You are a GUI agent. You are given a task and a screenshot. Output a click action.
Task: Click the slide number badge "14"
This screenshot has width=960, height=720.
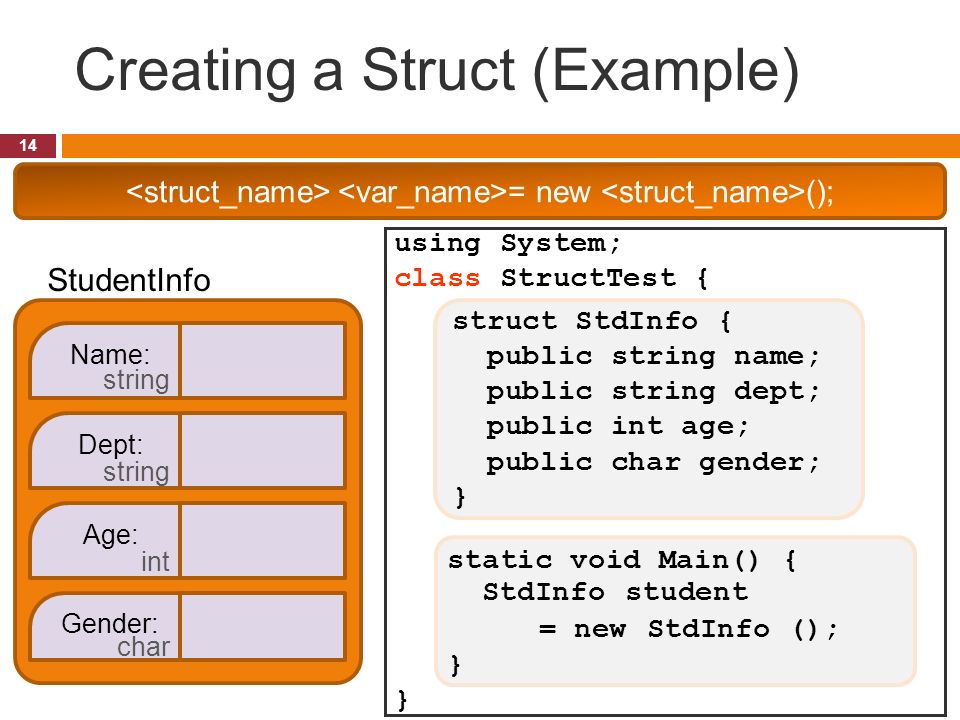coord(28,146)
